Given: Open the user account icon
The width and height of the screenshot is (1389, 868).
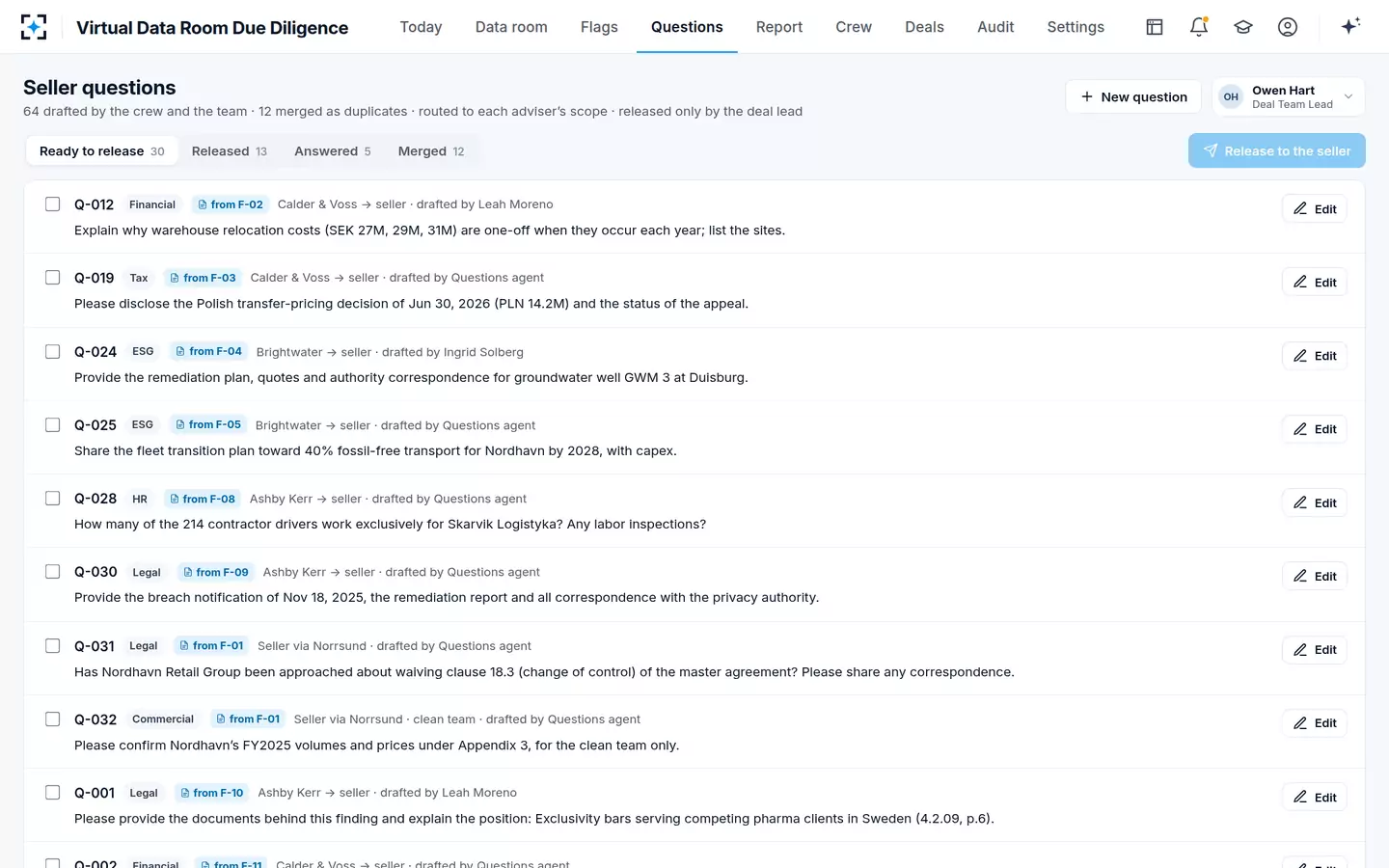Looking at the screenshot, I should coord(1288,27).
